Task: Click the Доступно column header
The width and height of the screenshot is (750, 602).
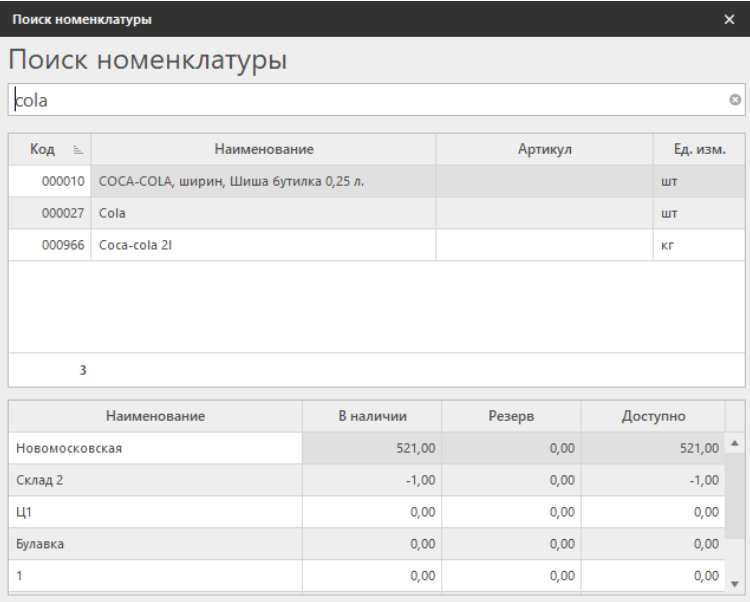Action: click(x=654, y=416)
